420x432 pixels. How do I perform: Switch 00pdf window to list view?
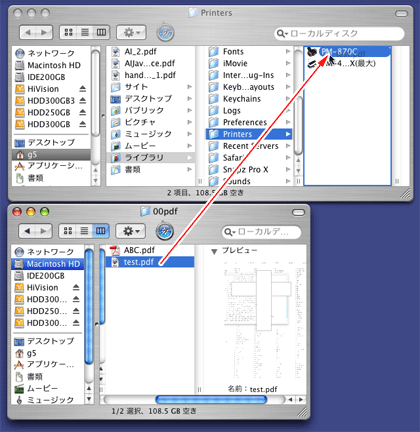(84, 231)
